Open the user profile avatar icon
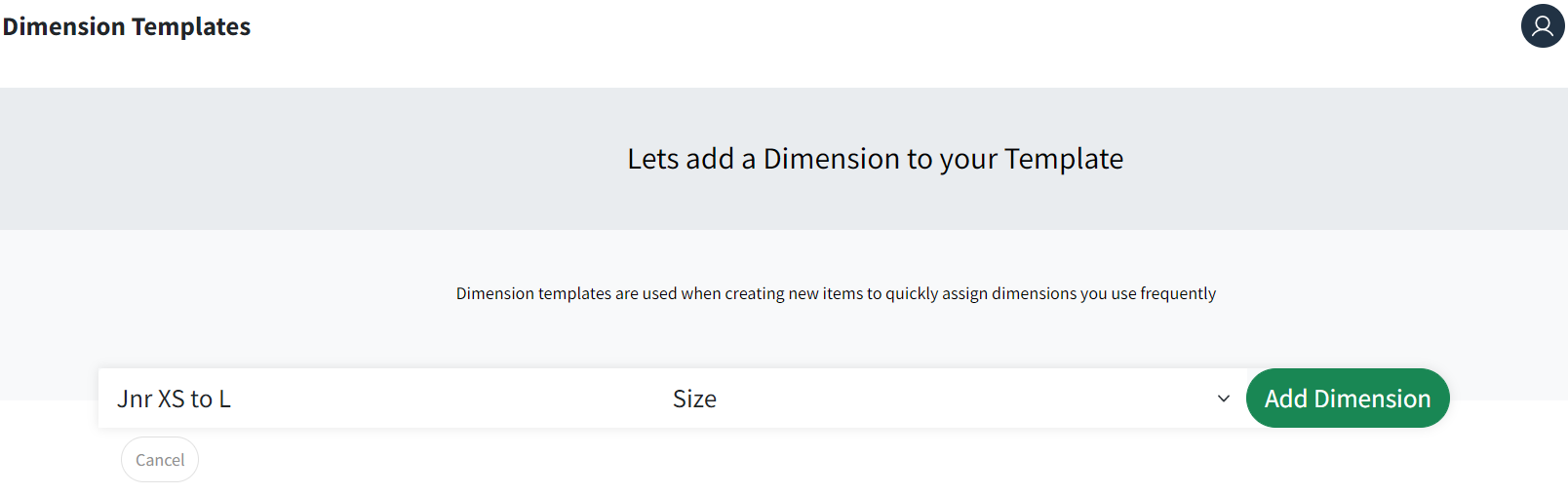This screenshot has width=1568, height=494. pyautogui.click(x=1543, y=25)
